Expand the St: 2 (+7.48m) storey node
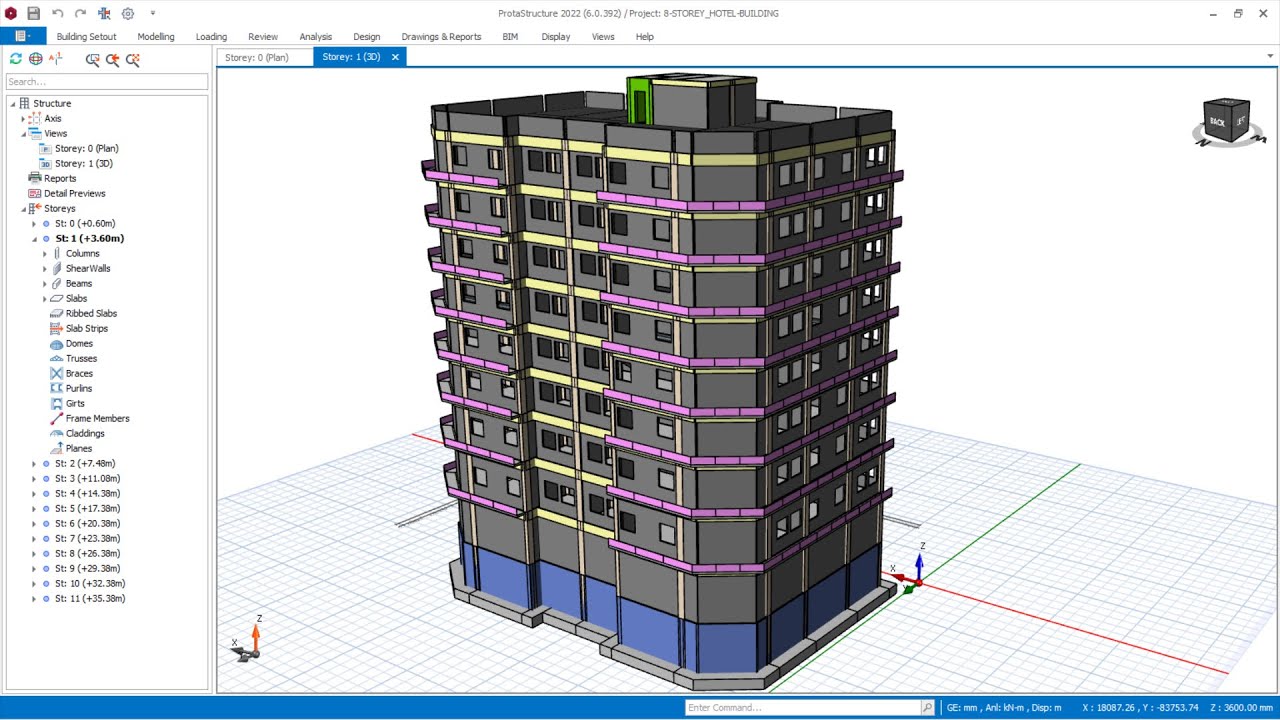 (x=34, y=463)
